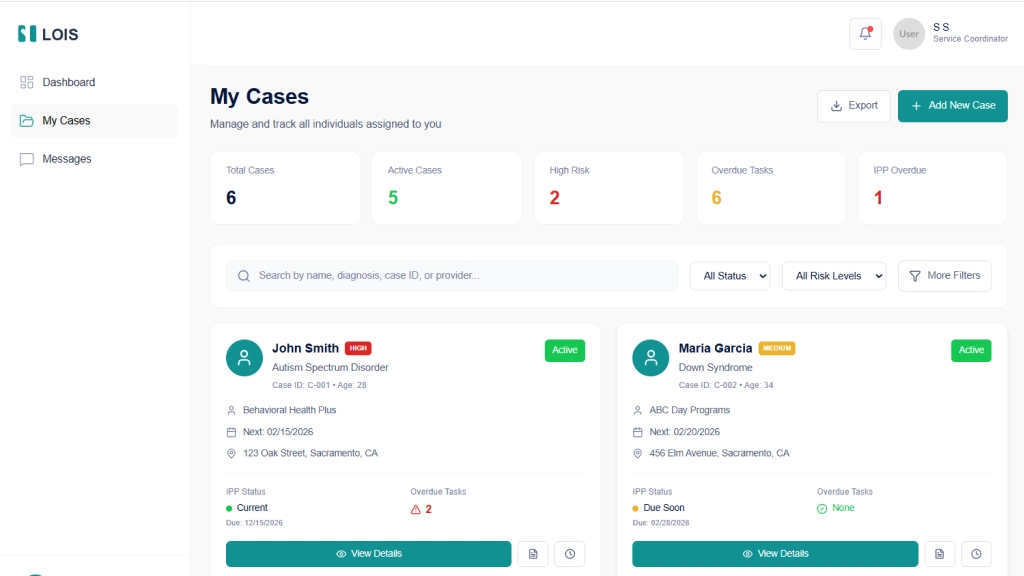Screen dimensions: 1024x576
Task: Click Case ID: C-002 text
Action: (708, 385)
